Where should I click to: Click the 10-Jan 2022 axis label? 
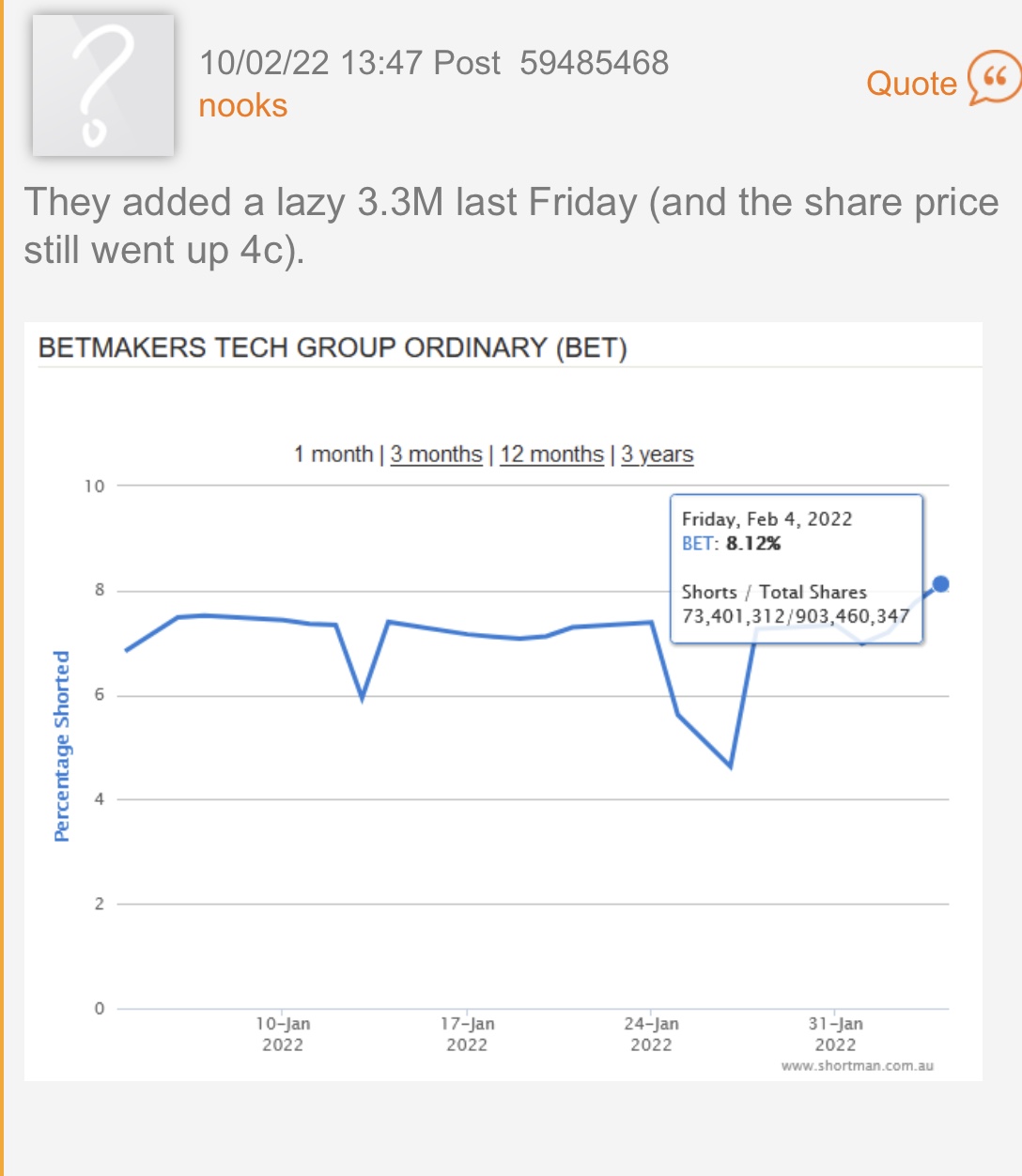point(283,1034)
